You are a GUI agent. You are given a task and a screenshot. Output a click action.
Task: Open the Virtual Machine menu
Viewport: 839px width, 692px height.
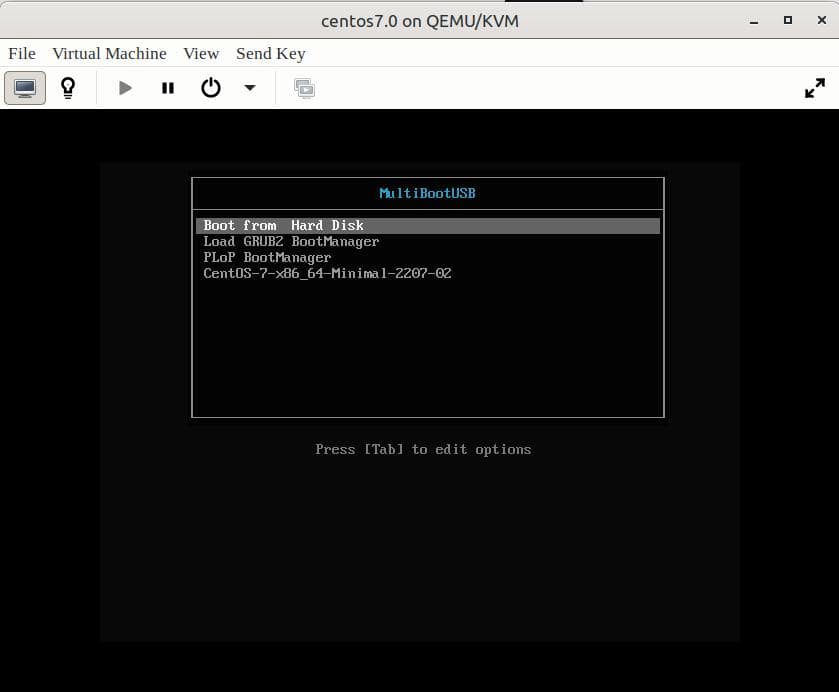pyautogui.click(x=110, y=54)
